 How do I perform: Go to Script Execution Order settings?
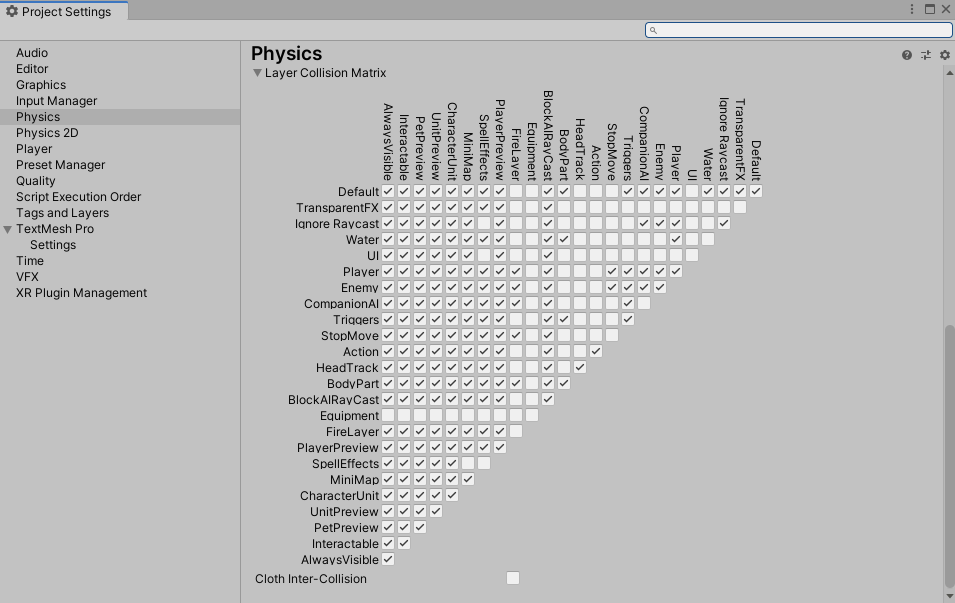coord(79,197)
